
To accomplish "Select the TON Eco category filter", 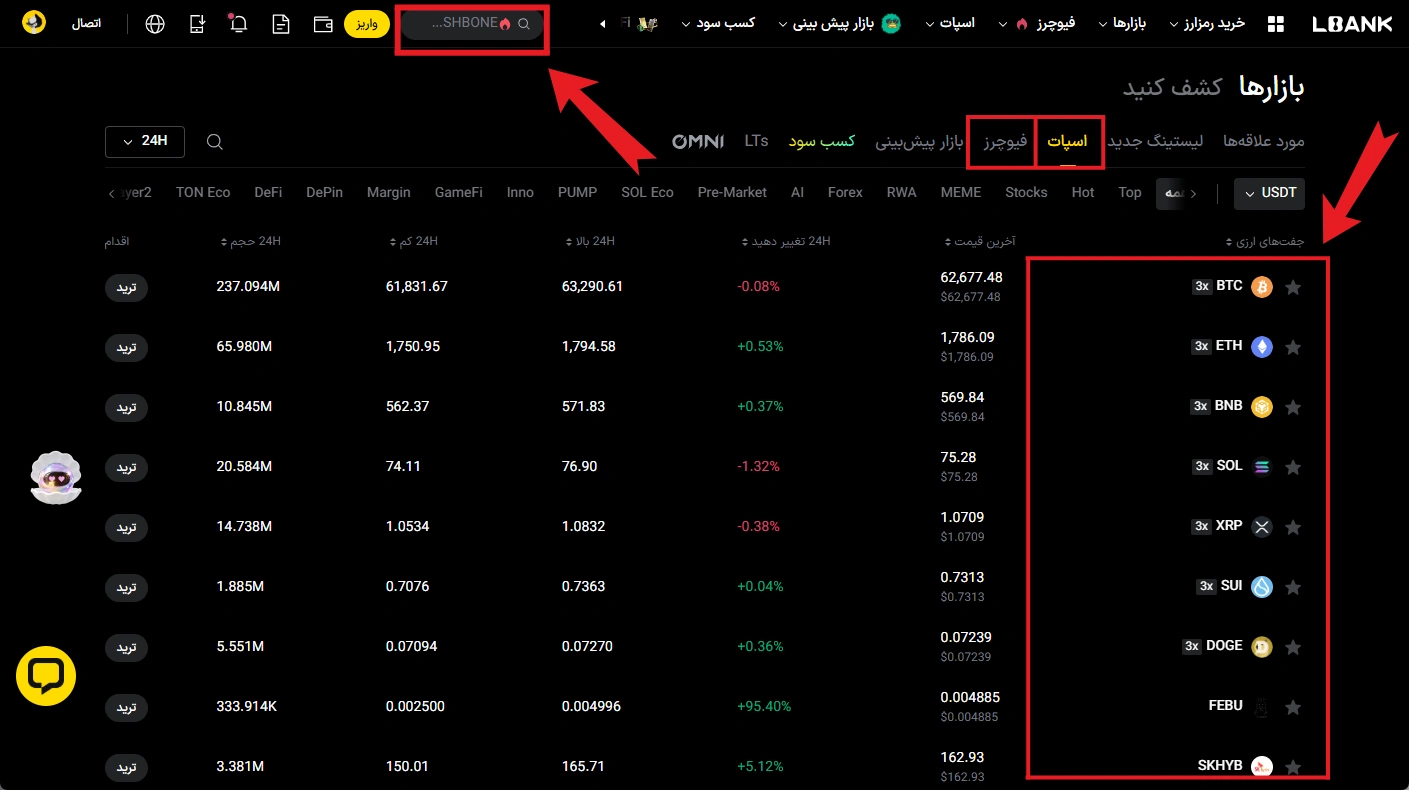I will pyautogui.click(x=203, y=192).
